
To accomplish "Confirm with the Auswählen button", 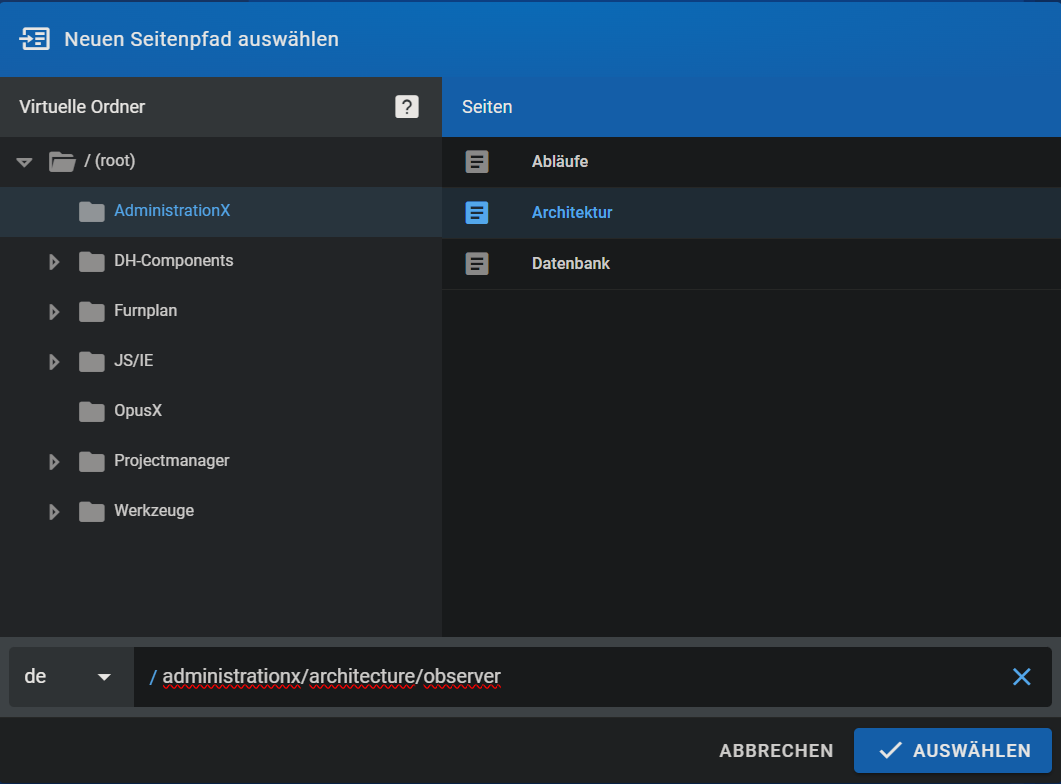I will [x=952, y=750].
